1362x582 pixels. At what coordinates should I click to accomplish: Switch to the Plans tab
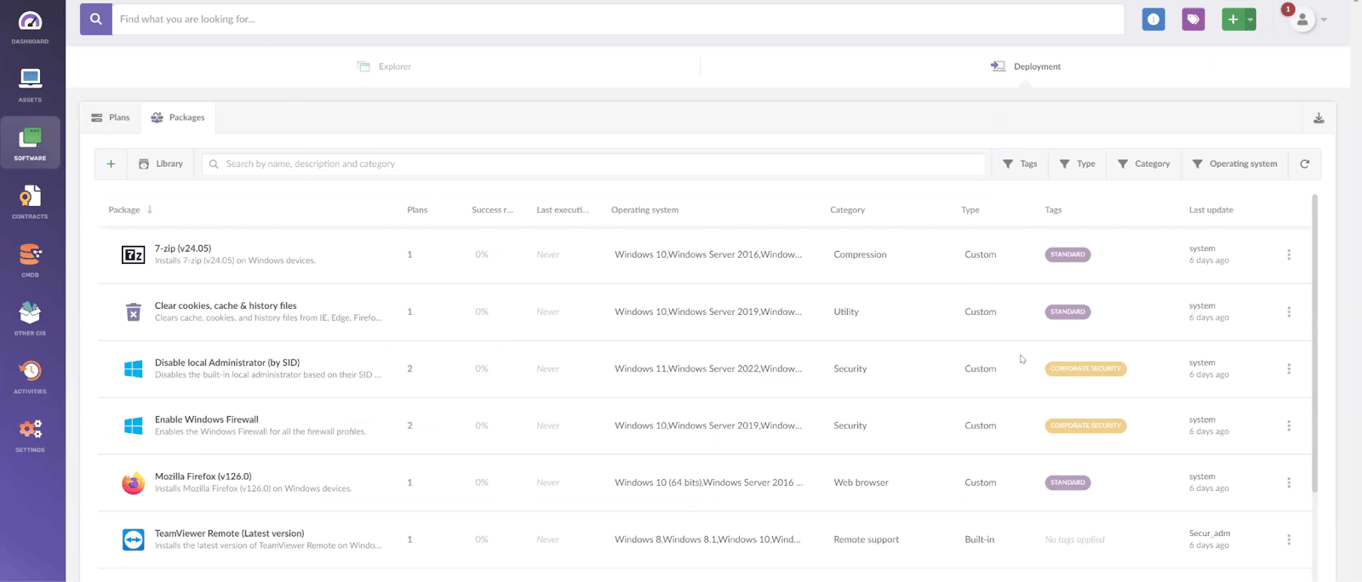click(x=110, y=117)
